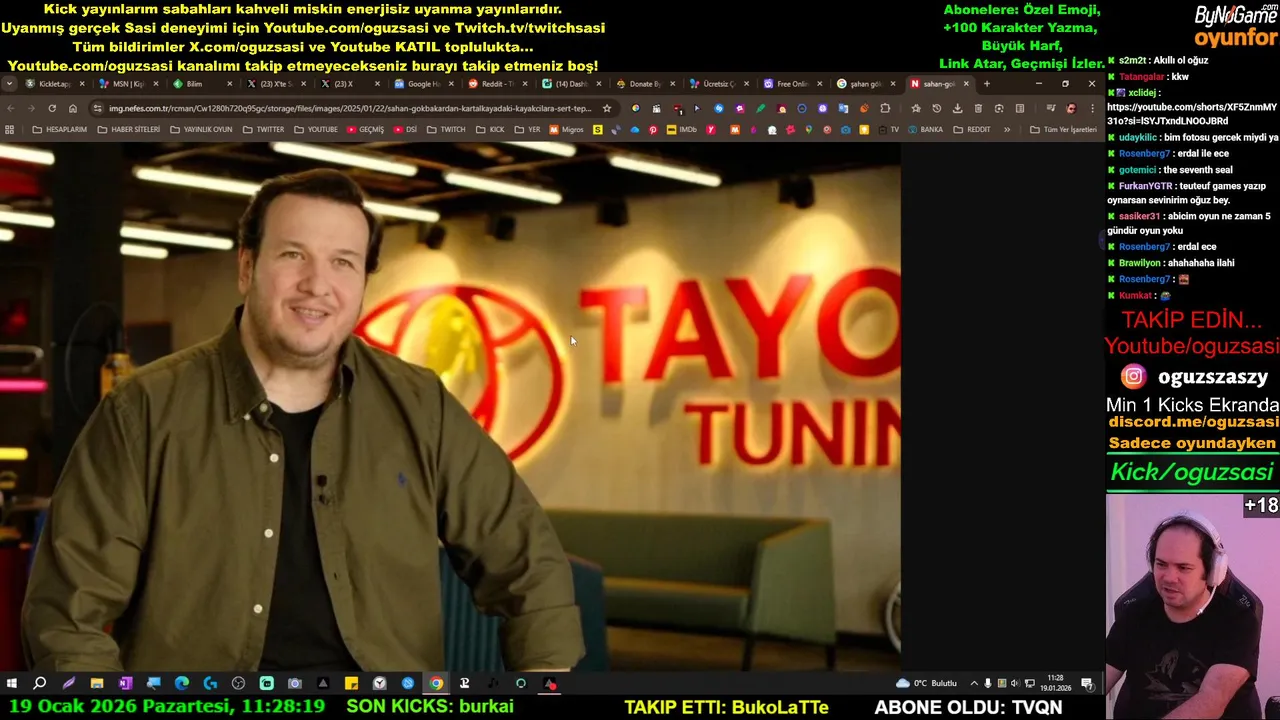This screenshot has height=720, width=1280.
Task: Open a new browser tab
Action: pos(986,84)
